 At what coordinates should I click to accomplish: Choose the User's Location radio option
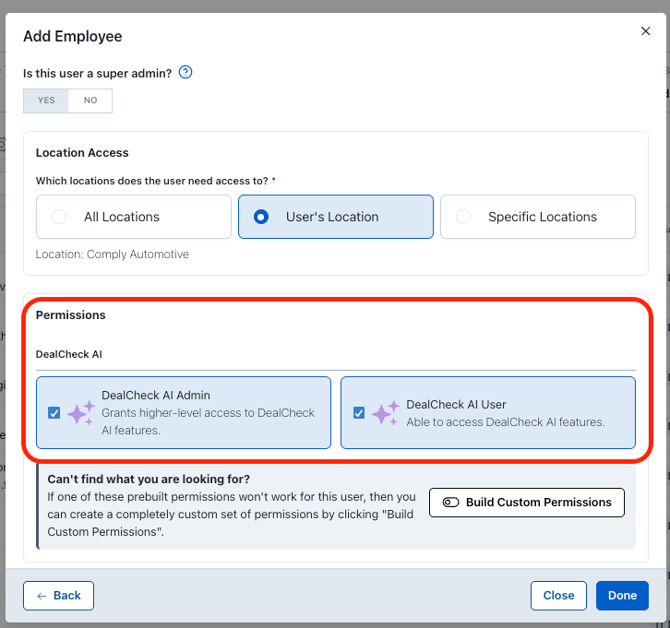click(x=261, y=217)
